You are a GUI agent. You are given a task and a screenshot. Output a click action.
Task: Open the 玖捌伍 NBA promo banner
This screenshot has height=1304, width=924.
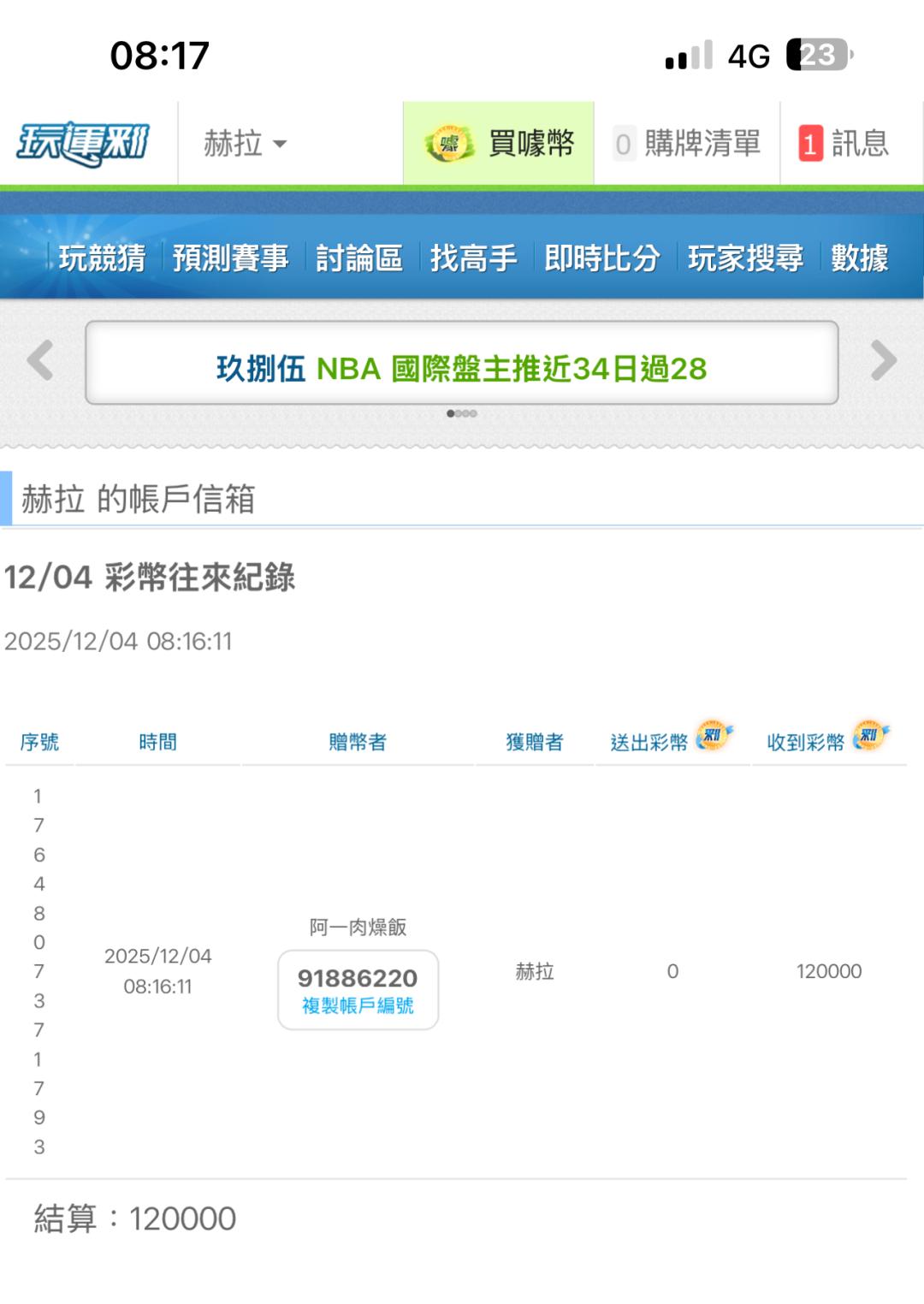461,369
